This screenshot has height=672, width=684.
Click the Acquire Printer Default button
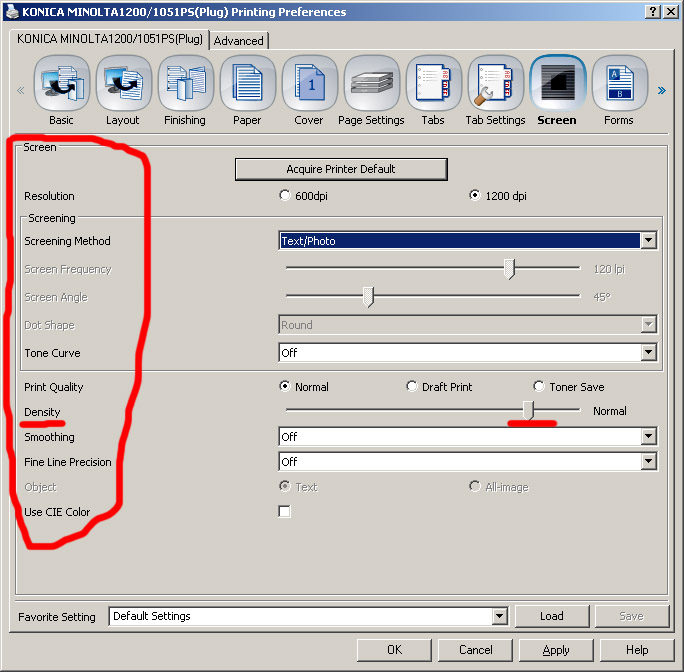(341, 169)
